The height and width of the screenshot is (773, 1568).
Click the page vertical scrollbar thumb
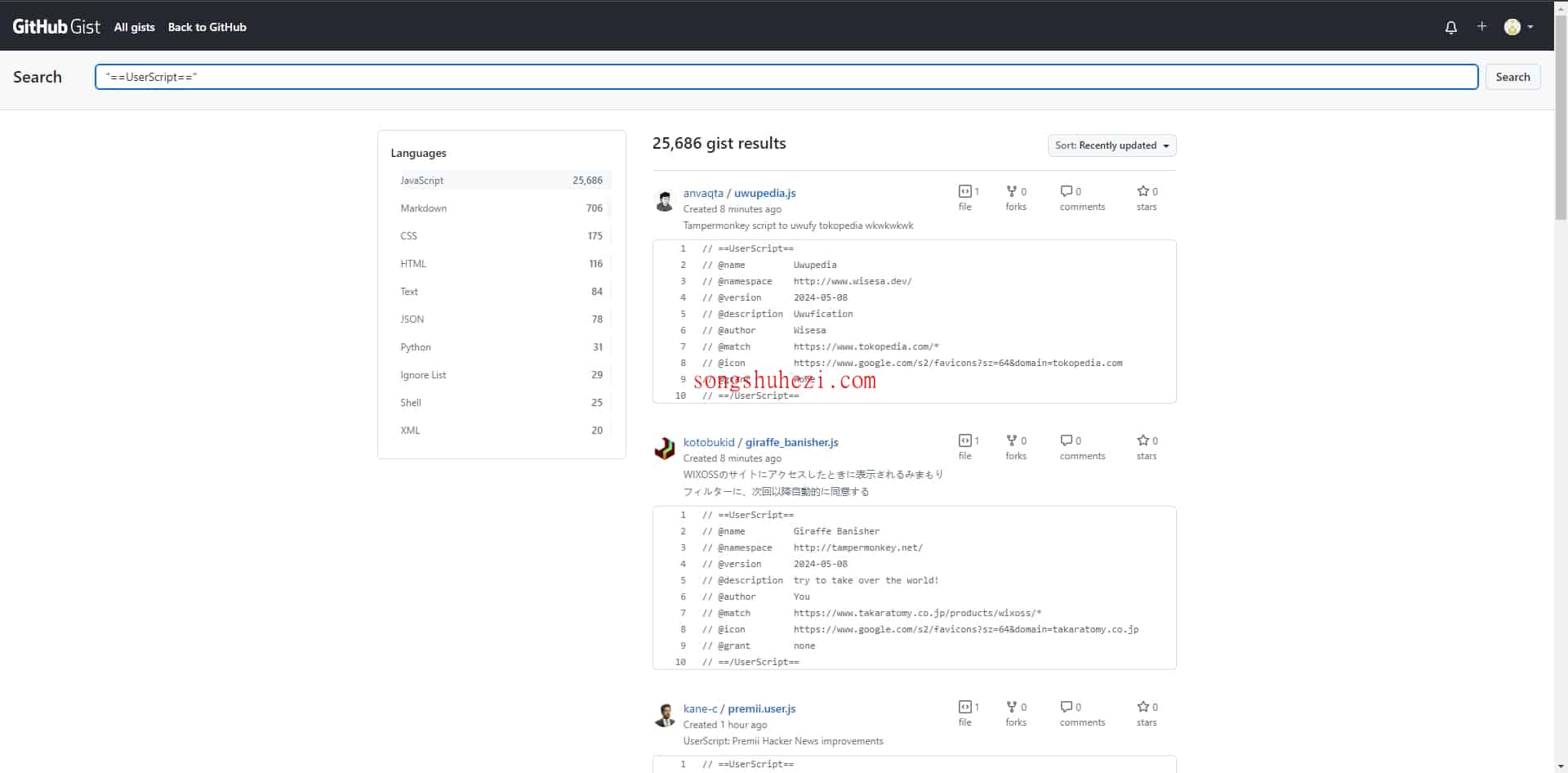(x=1561, y=117)
